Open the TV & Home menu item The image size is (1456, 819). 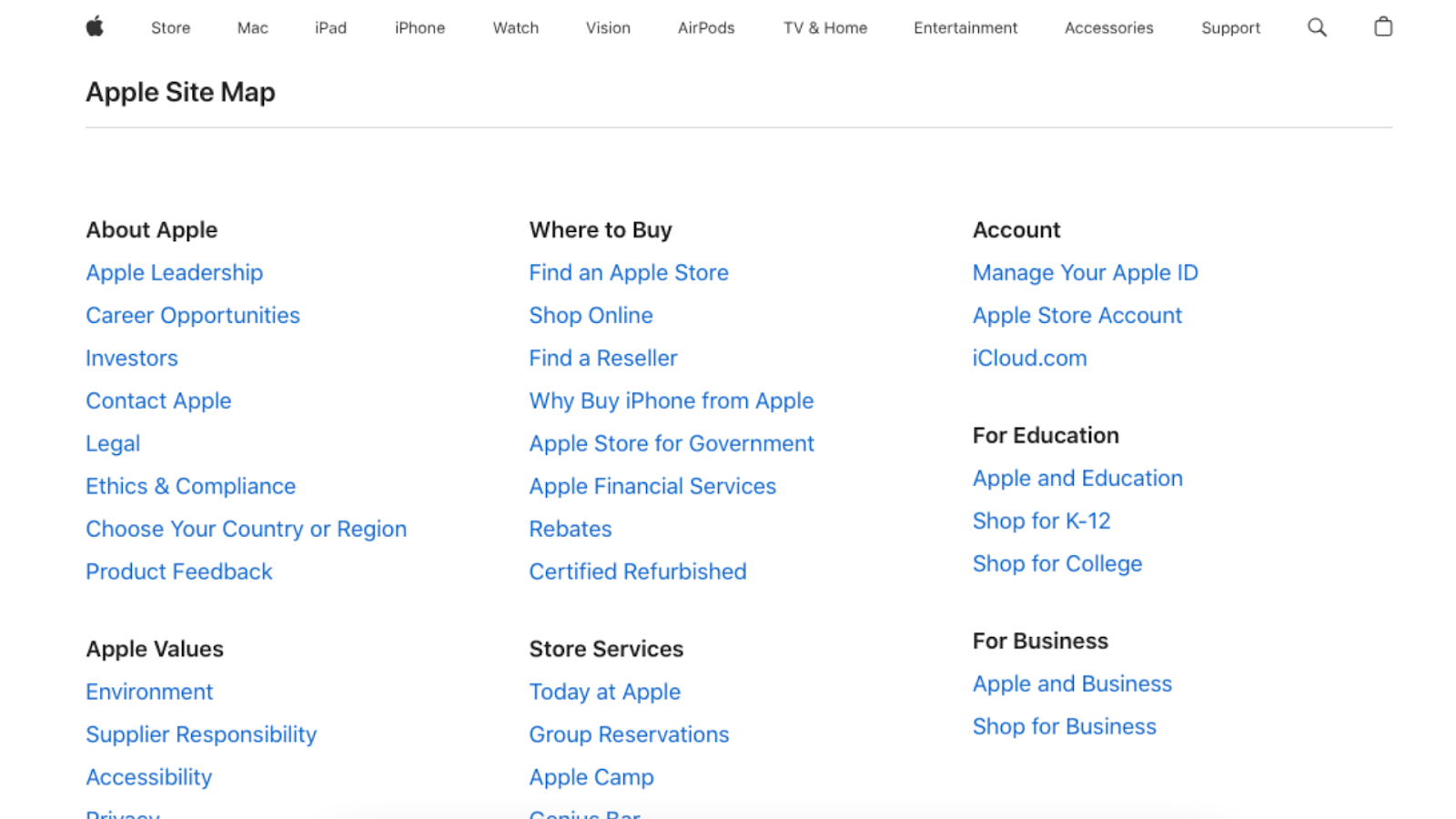click(825, 28)
